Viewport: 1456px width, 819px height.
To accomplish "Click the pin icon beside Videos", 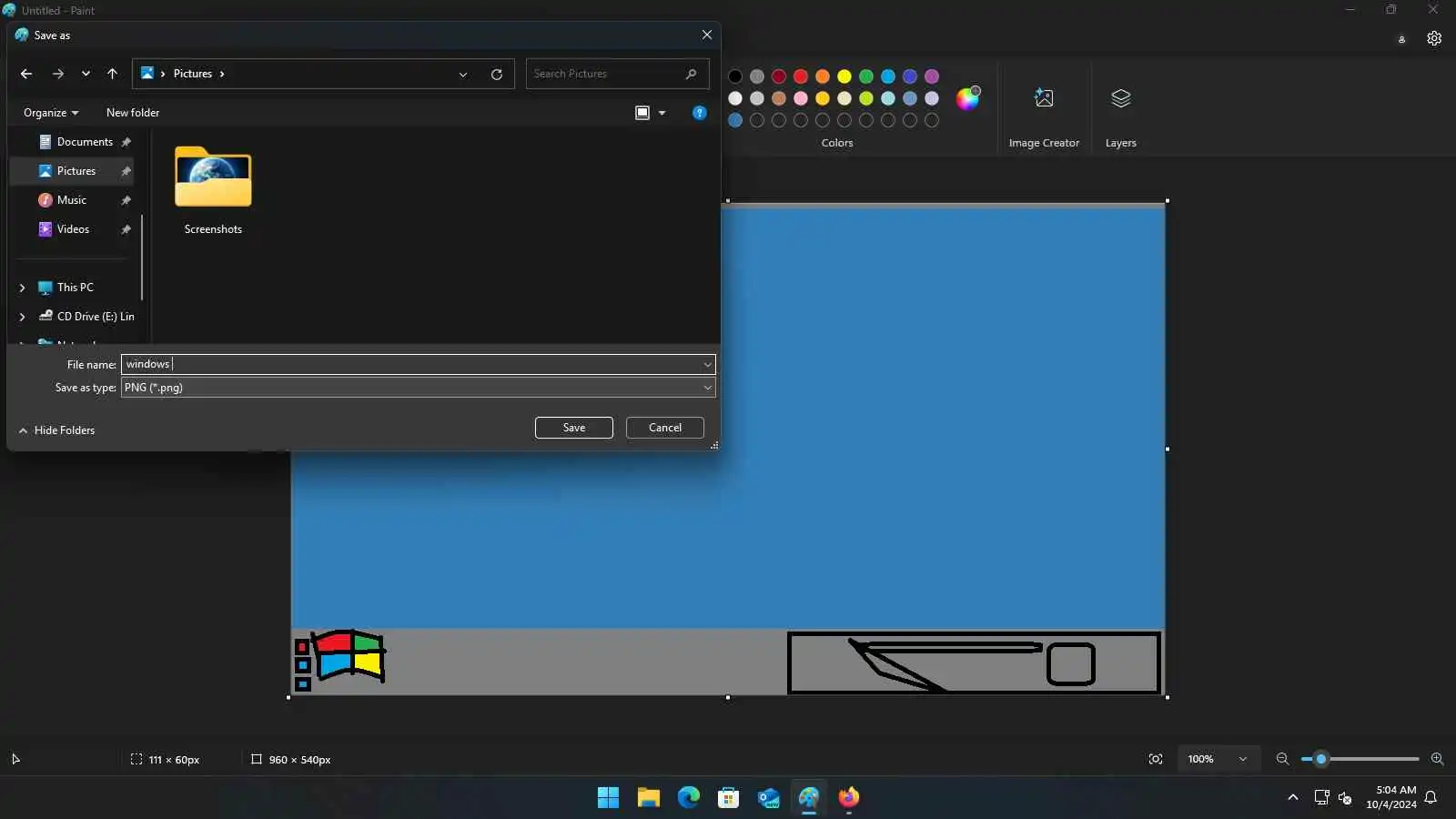I will pos(126,229).
